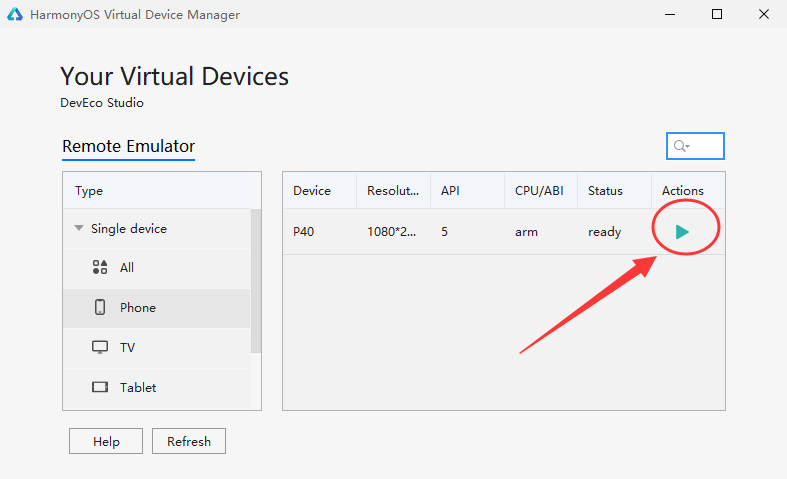Focus the device search input field
The width and height of the screenshot is (787, 479).
[695, 146]
